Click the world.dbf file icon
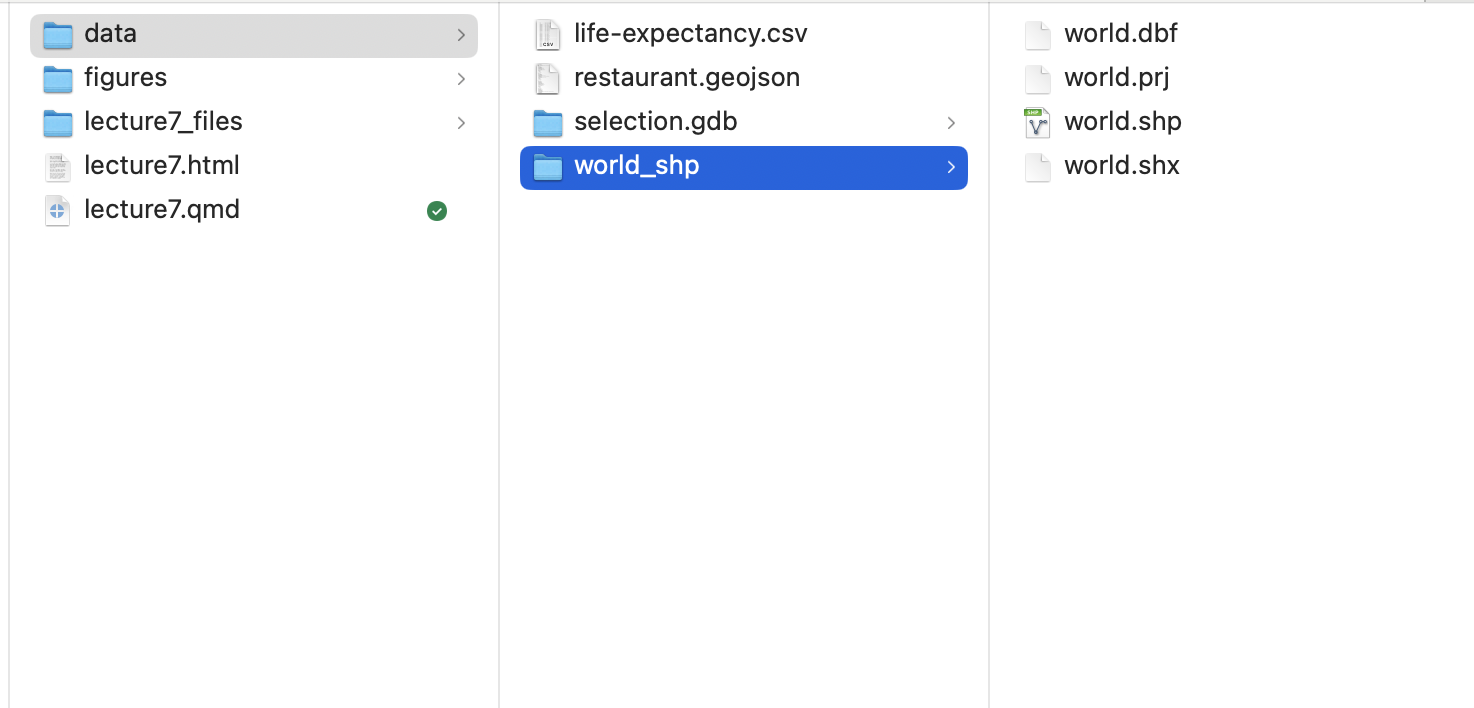 1038,35
